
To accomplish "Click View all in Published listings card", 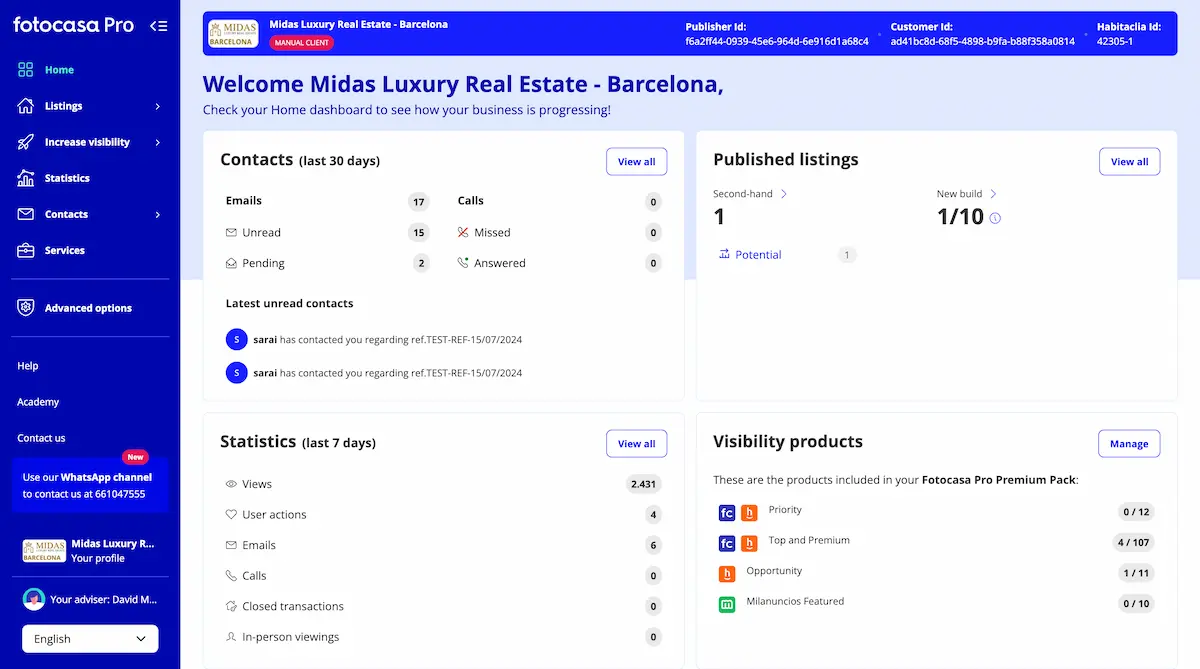I will pyautogui.click(x=1129, y=162).
